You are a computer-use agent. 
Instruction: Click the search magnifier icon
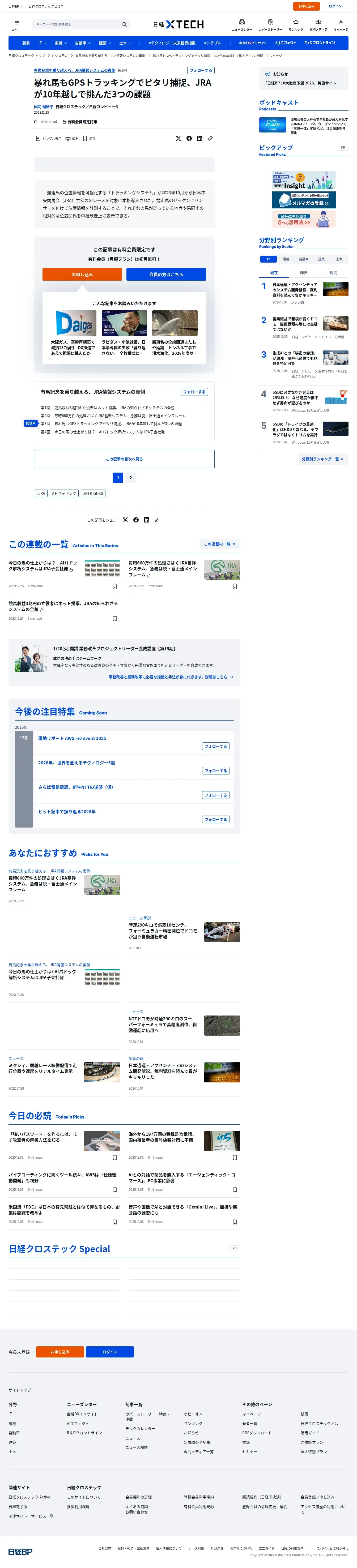pos(124,24)
